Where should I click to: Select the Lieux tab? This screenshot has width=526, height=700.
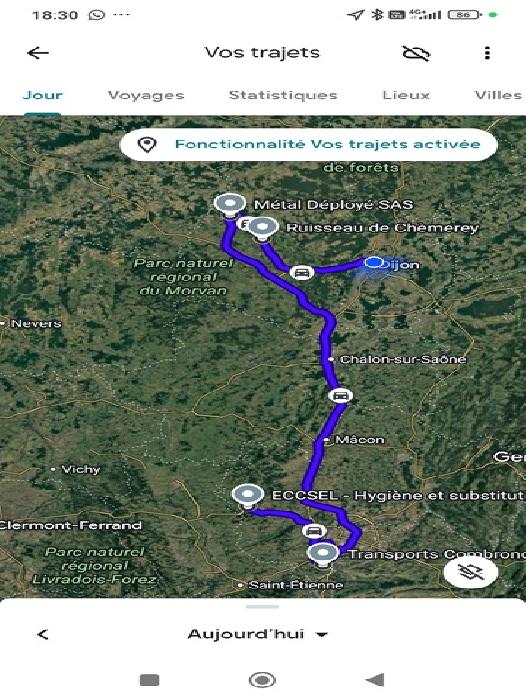coord(406,95)
